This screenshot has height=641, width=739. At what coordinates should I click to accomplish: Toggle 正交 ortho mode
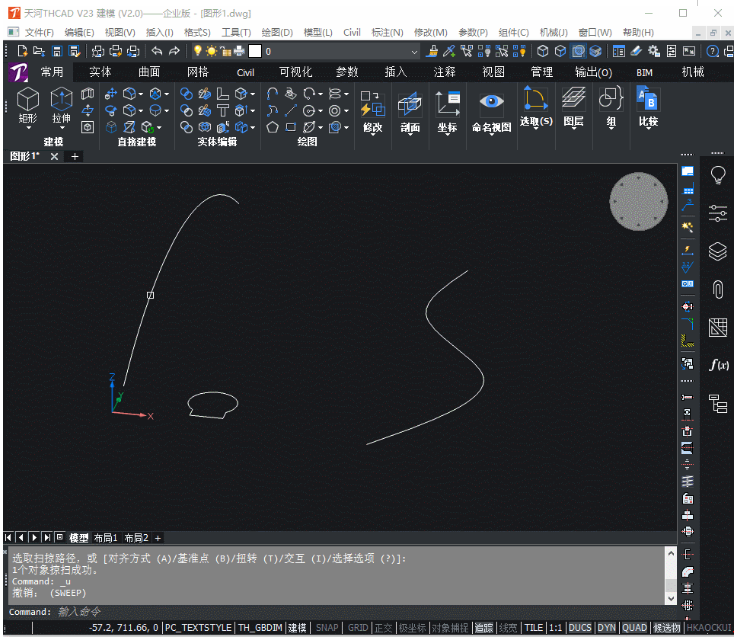point(383,628)
